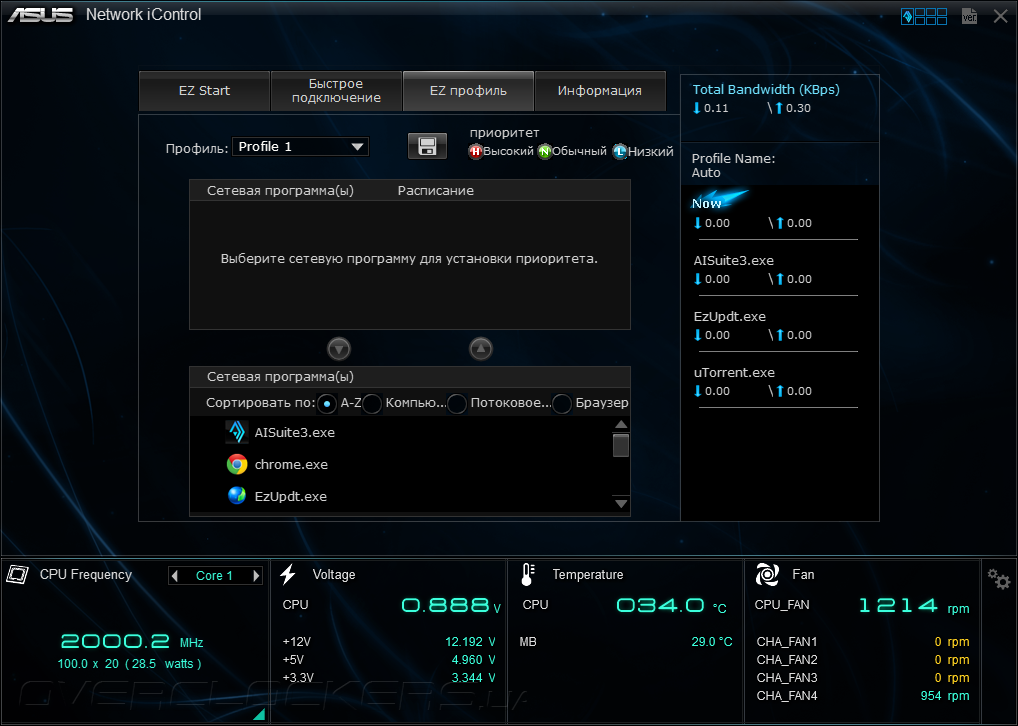Screen dimensions: 1018x726
Task: Click the Now lightning indicator
Action: pos(719,200)
